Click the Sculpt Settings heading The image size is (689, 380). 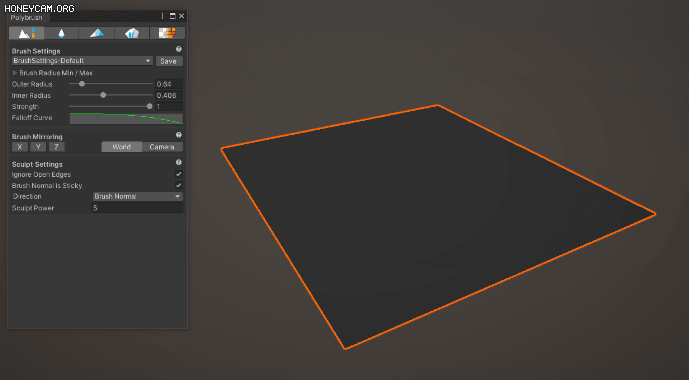37,164
